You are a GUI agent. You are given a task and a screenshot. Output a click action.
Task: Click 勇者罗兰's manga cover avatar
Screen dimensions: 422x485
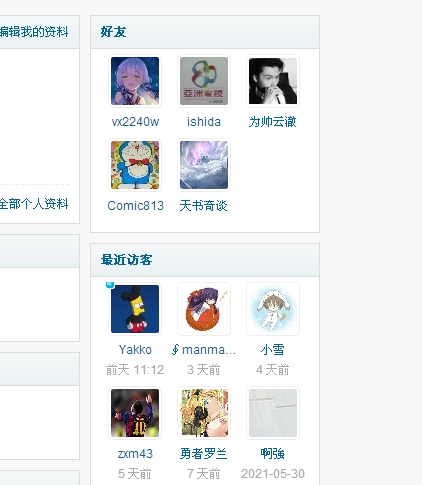[204, 413]
